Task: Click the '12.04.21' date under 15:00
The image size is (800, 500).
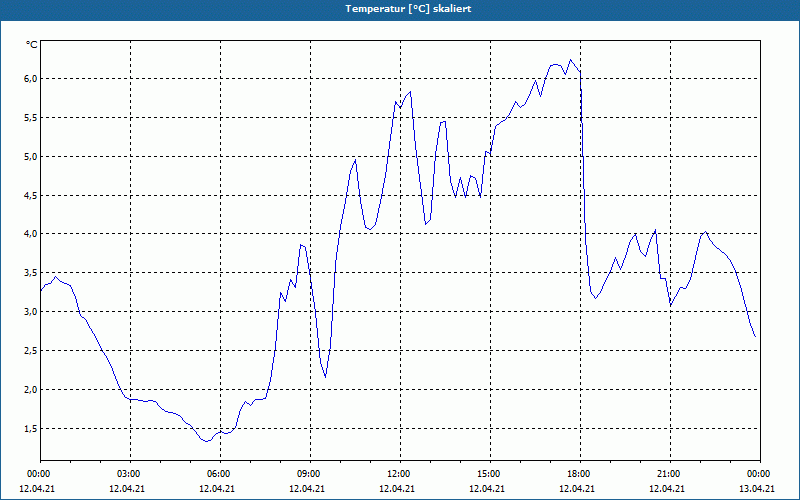Action: (x=487, y=488)
